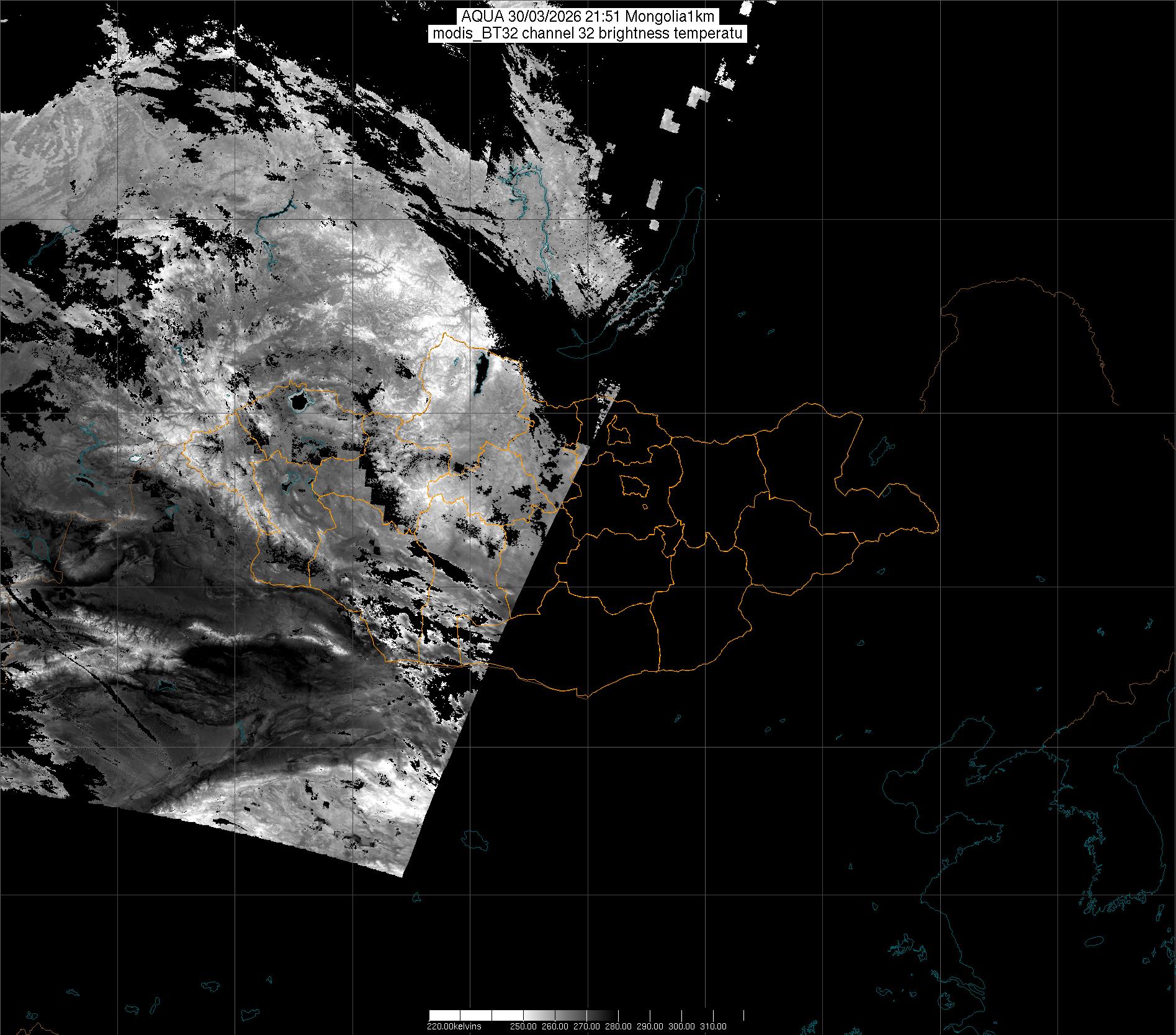The image size is (1176, 1035).
Task: Select the 310.00 colorbar tick label
Action: [714, 1026]
